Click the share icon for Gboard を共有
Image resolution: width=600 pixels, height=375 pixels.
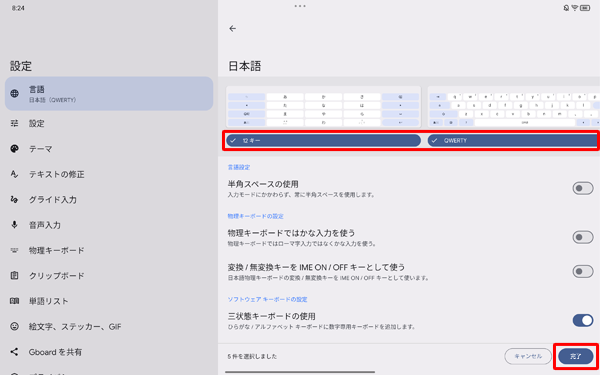coord(15,352)
